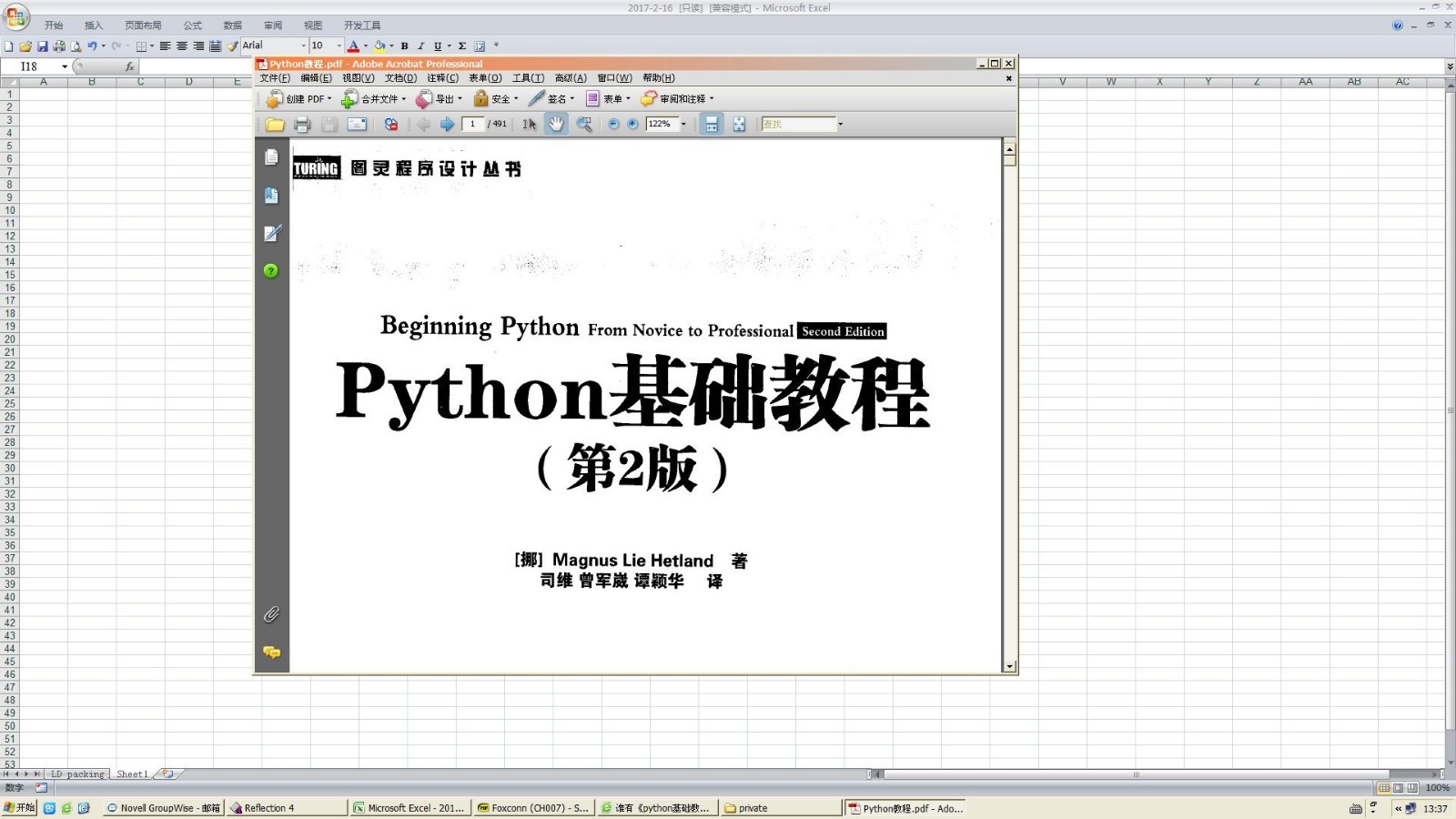The height and width of the screenshot is (819, 1456).
Task: Expand the zoom percentage dropdown 122%
Action: point(683,125)
